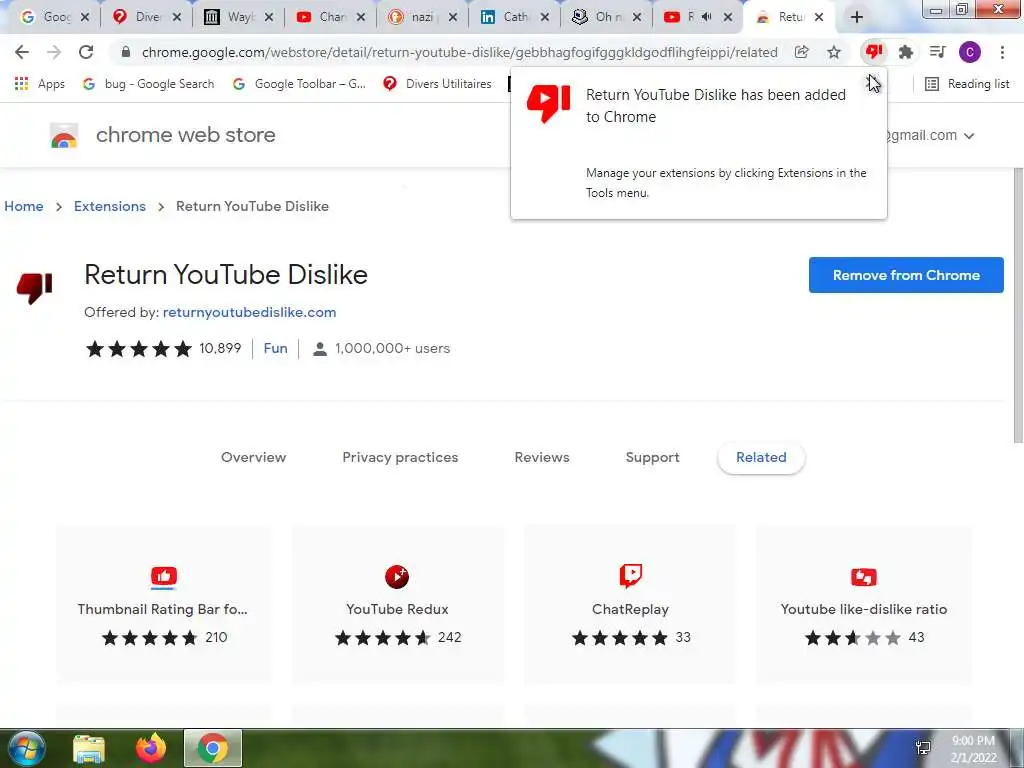
Task: Open the Thumbnail Rating Bar extension card
Action: click(x=163, y=604)
